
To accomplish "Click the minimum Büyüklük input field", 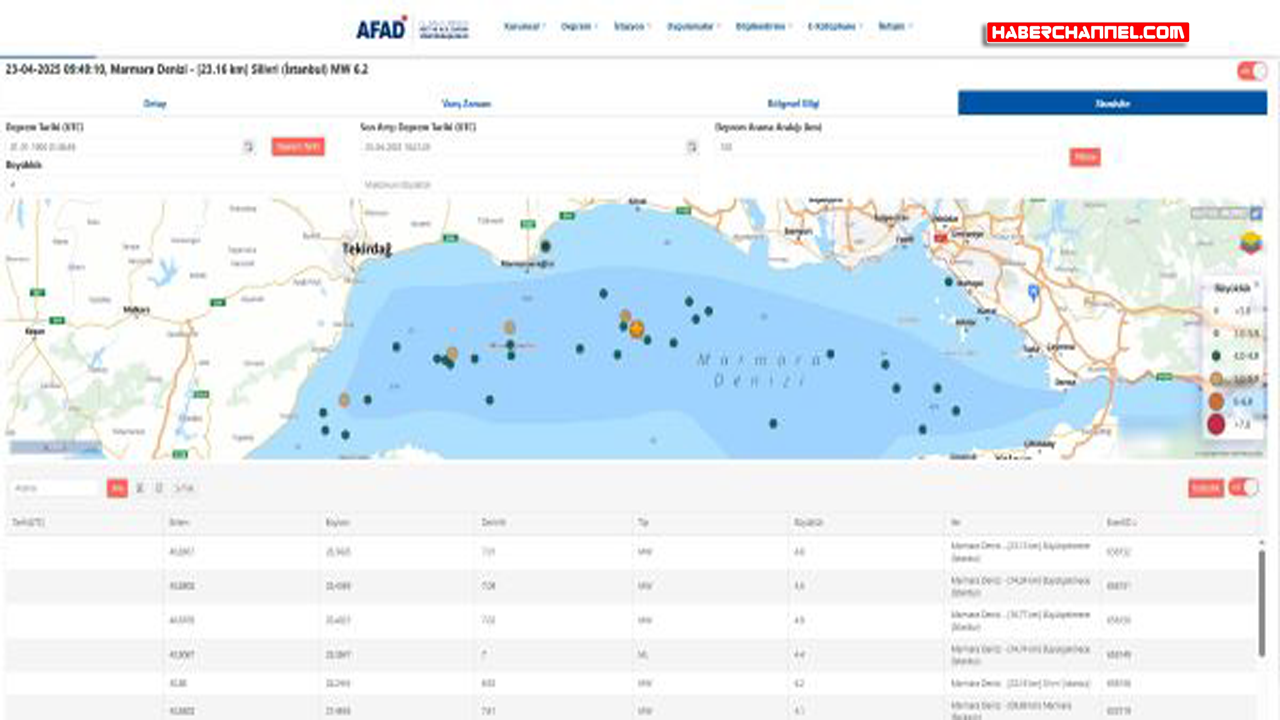I will (x=174, y=185).
